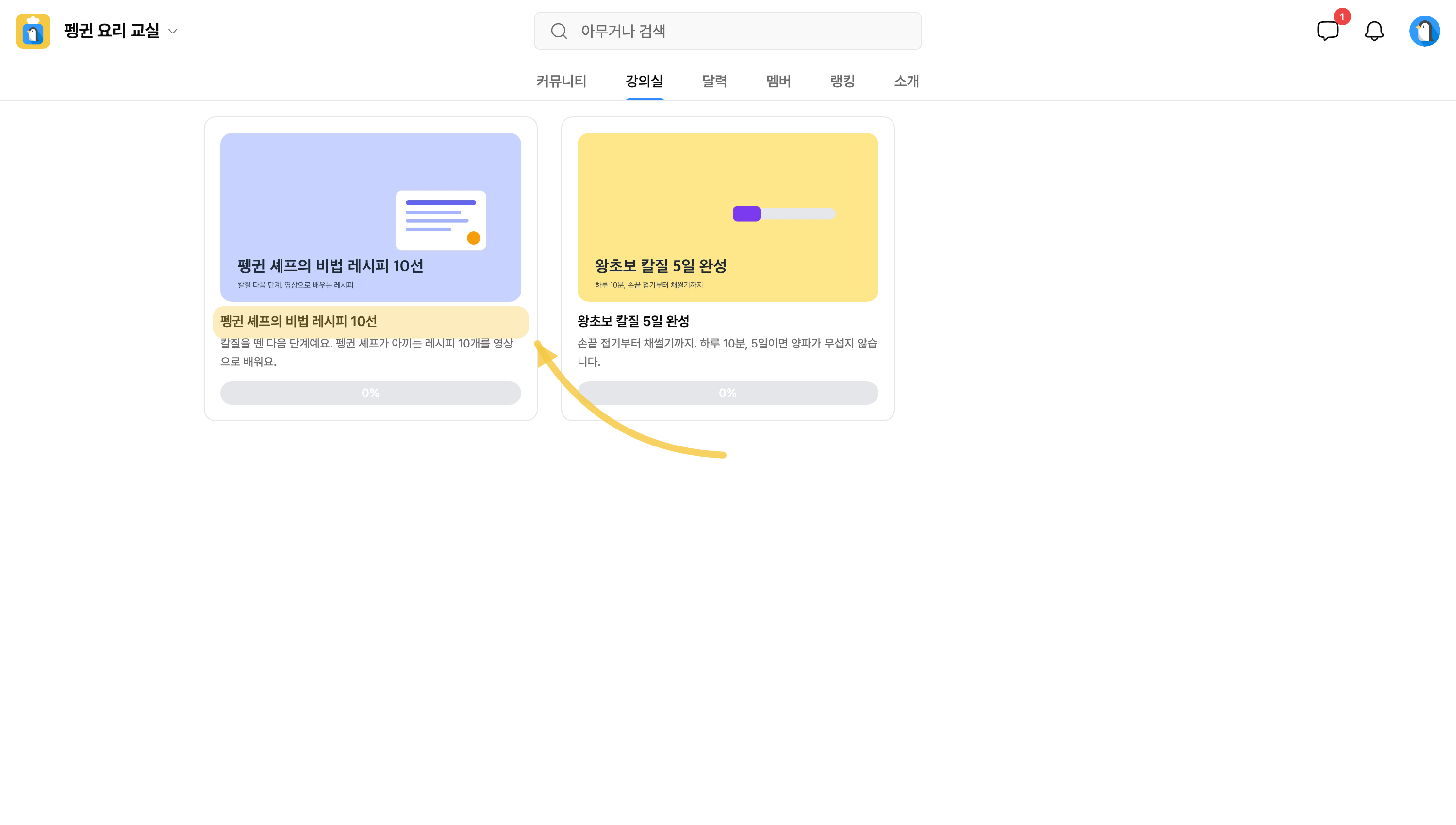Go to the 달력 tab
The image size is (1456, 825).
tap(714, 81)
